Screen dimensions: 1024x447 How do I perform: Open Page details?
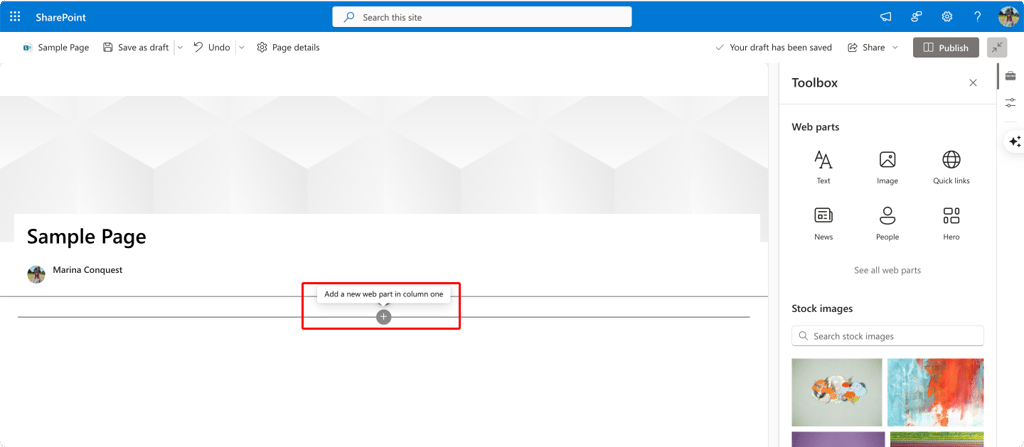click(288, 47)
